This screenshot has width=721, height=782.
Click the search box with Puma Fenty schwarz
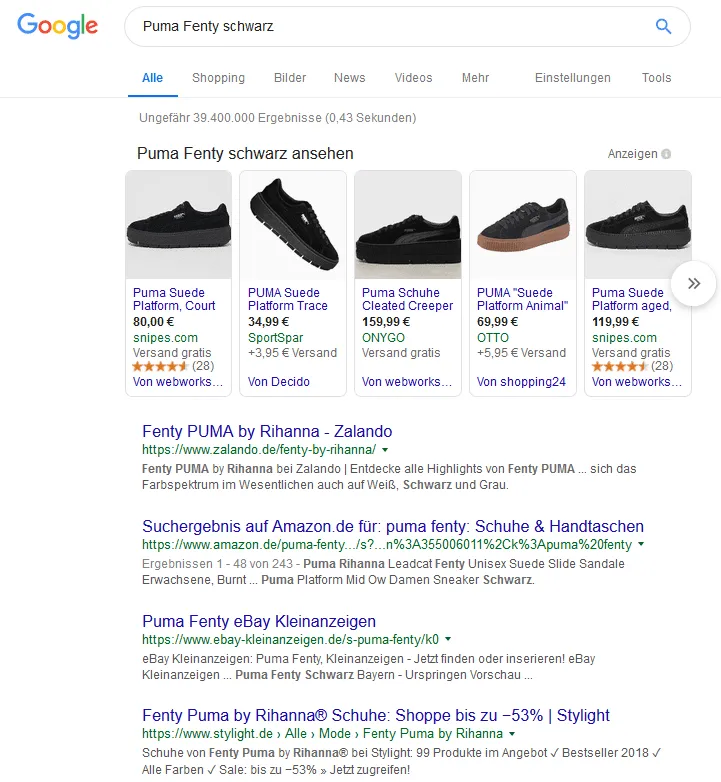pos(407,26)
